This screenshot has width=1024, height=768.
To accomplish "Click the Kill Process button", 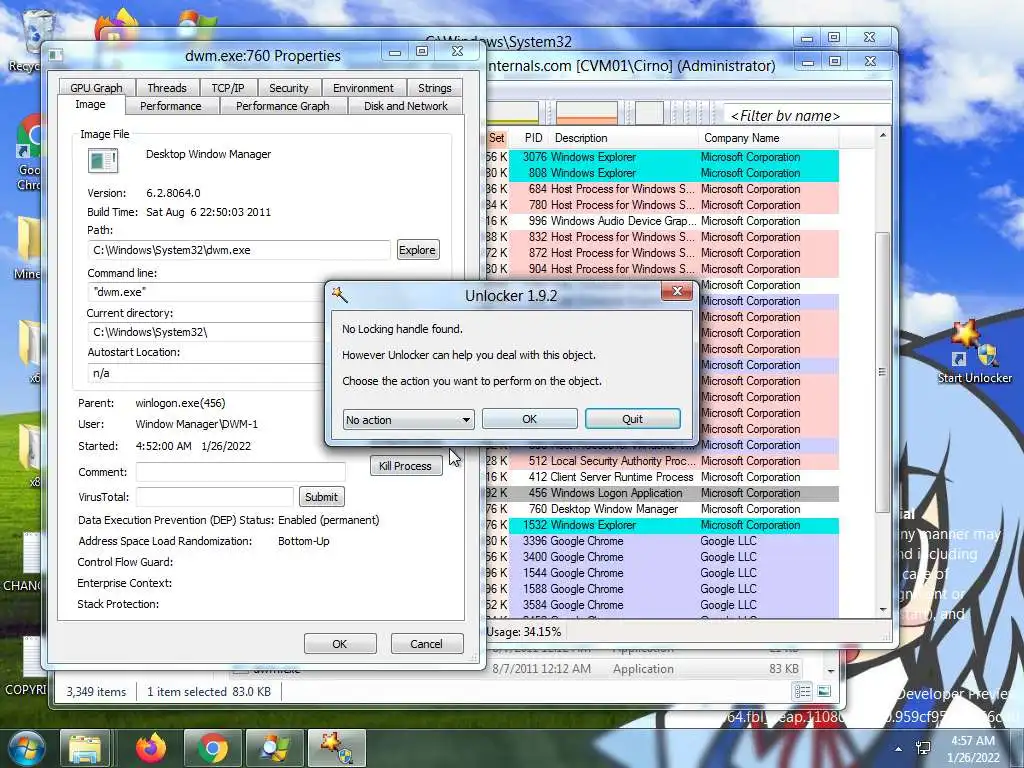I will coord(405,466).
